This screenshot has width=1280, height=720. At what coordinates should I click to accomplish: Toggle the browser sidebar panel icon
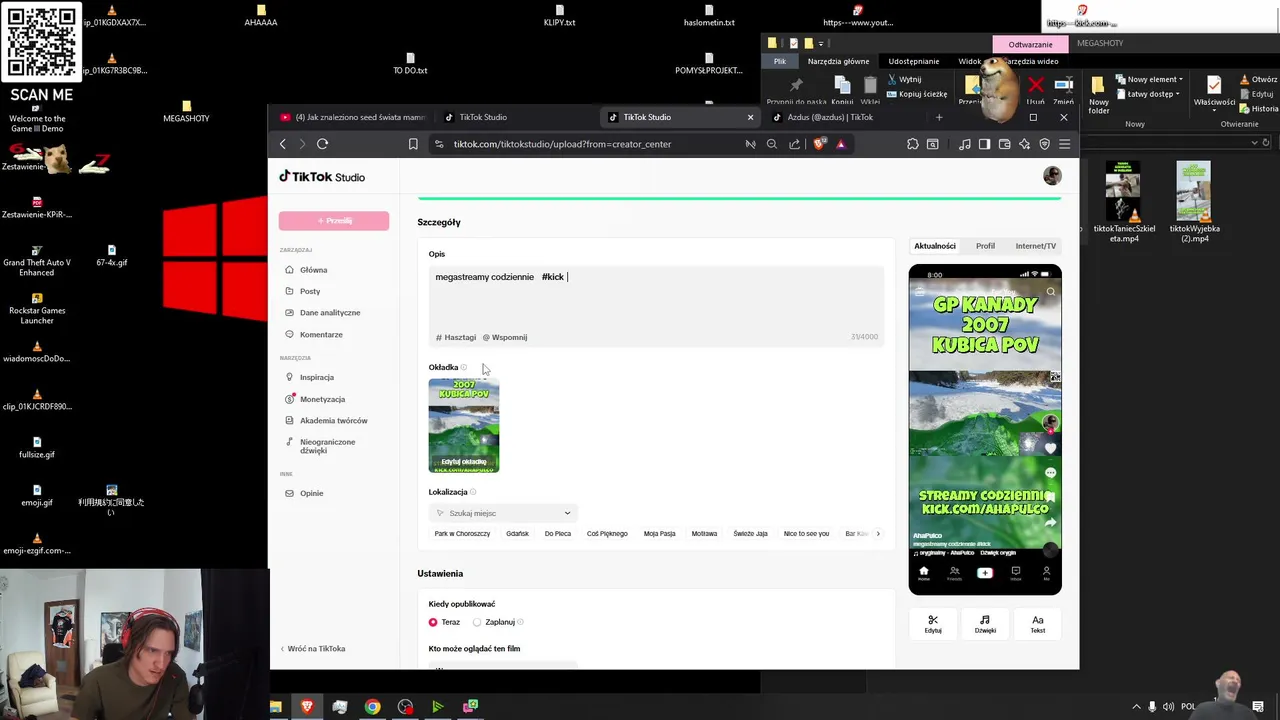pos(984,144)
